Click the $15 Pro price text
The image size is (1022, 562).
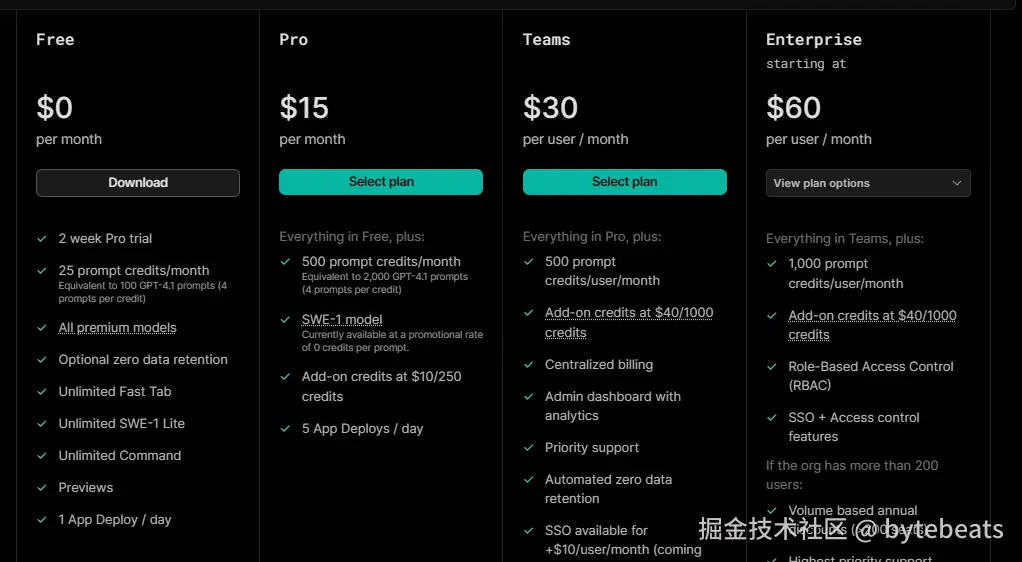point(304,107)
